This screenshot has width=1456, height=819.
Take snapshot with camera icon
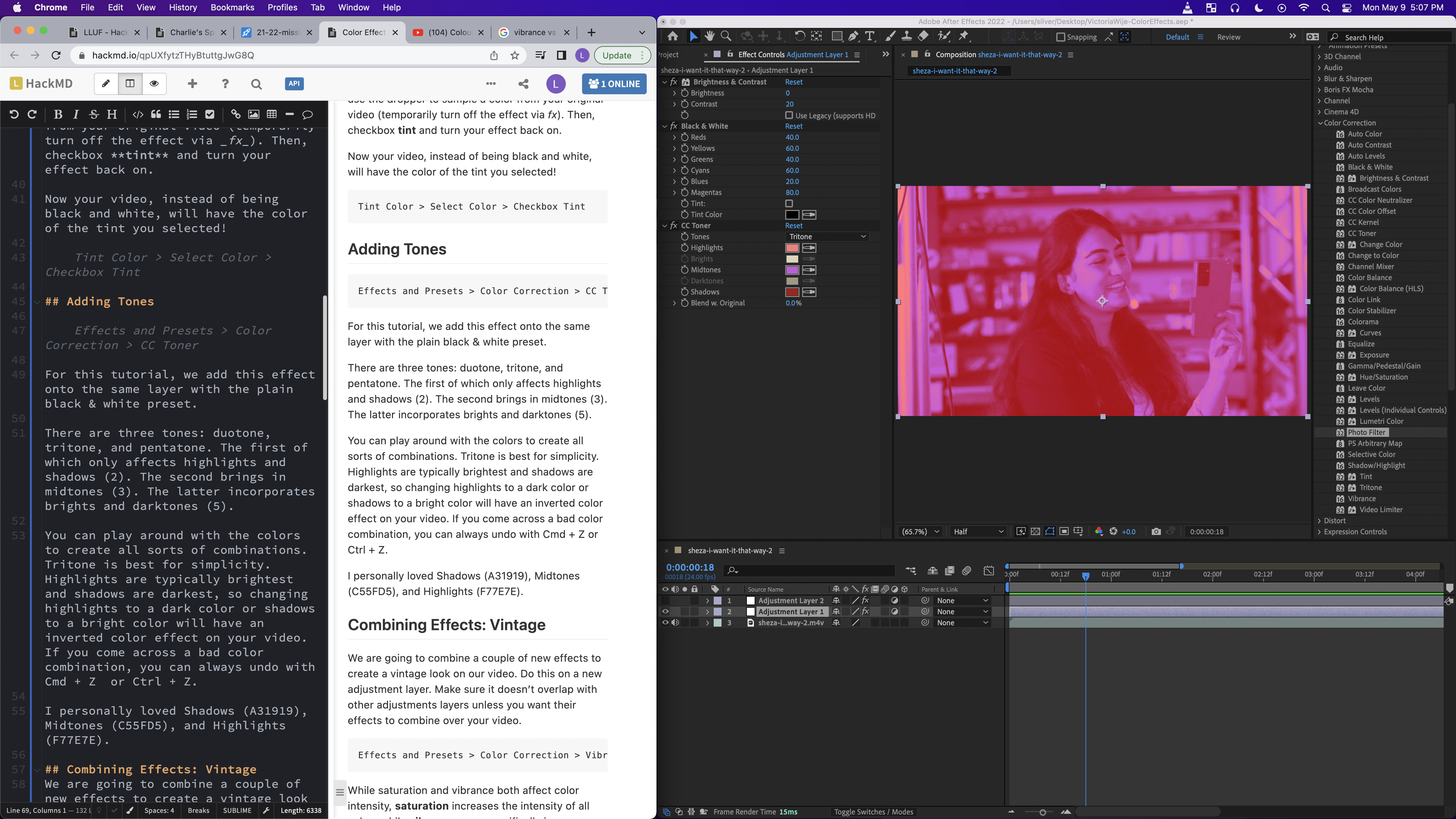(1156, 531)
